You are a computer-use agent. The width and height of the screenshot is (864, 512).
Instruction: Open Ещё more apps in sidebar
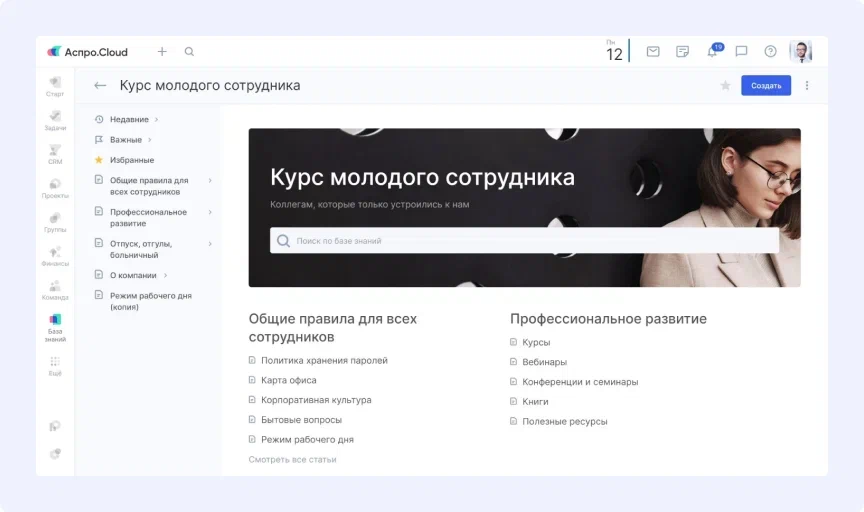55,366
